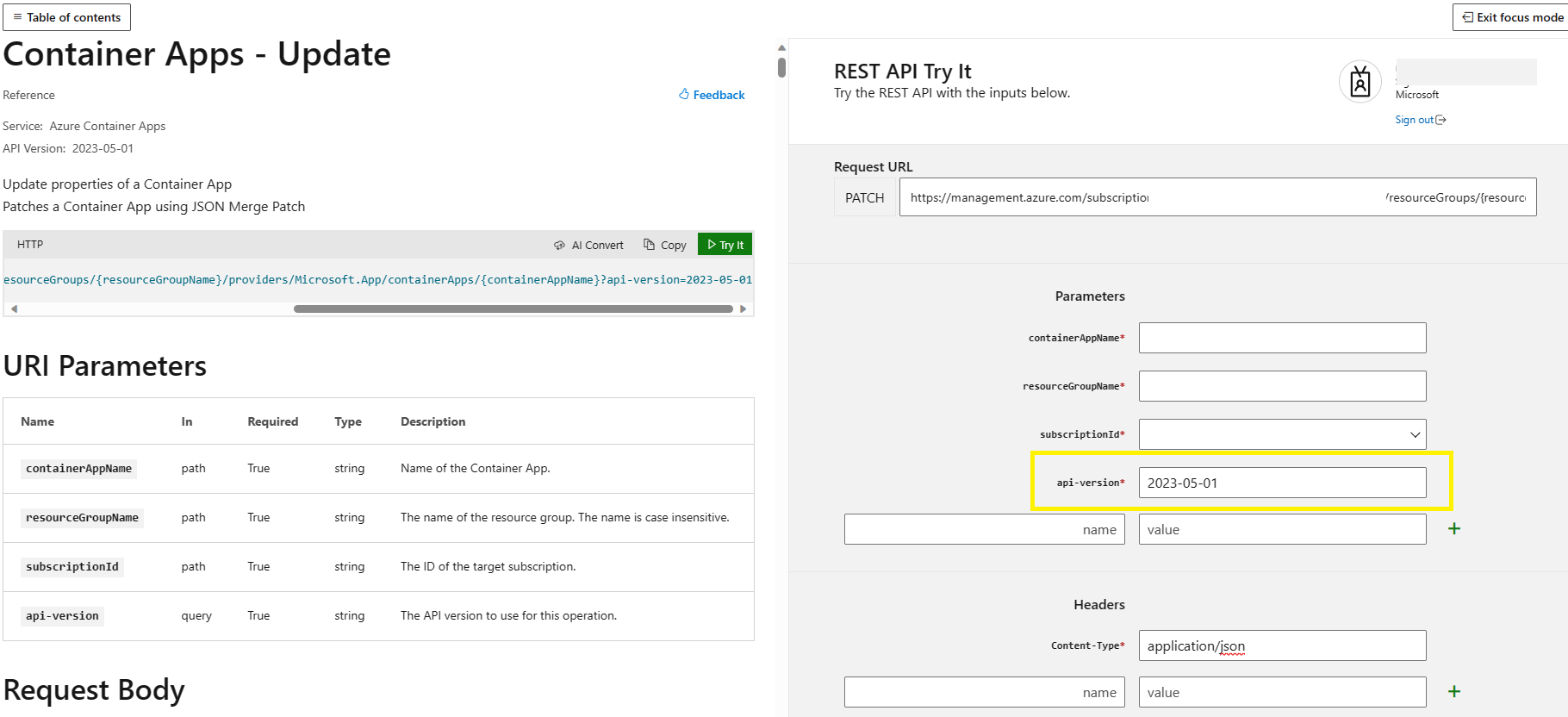Open the Table of contents
Viewport: 1568px width, 717px height.
[x=66, y=17]
